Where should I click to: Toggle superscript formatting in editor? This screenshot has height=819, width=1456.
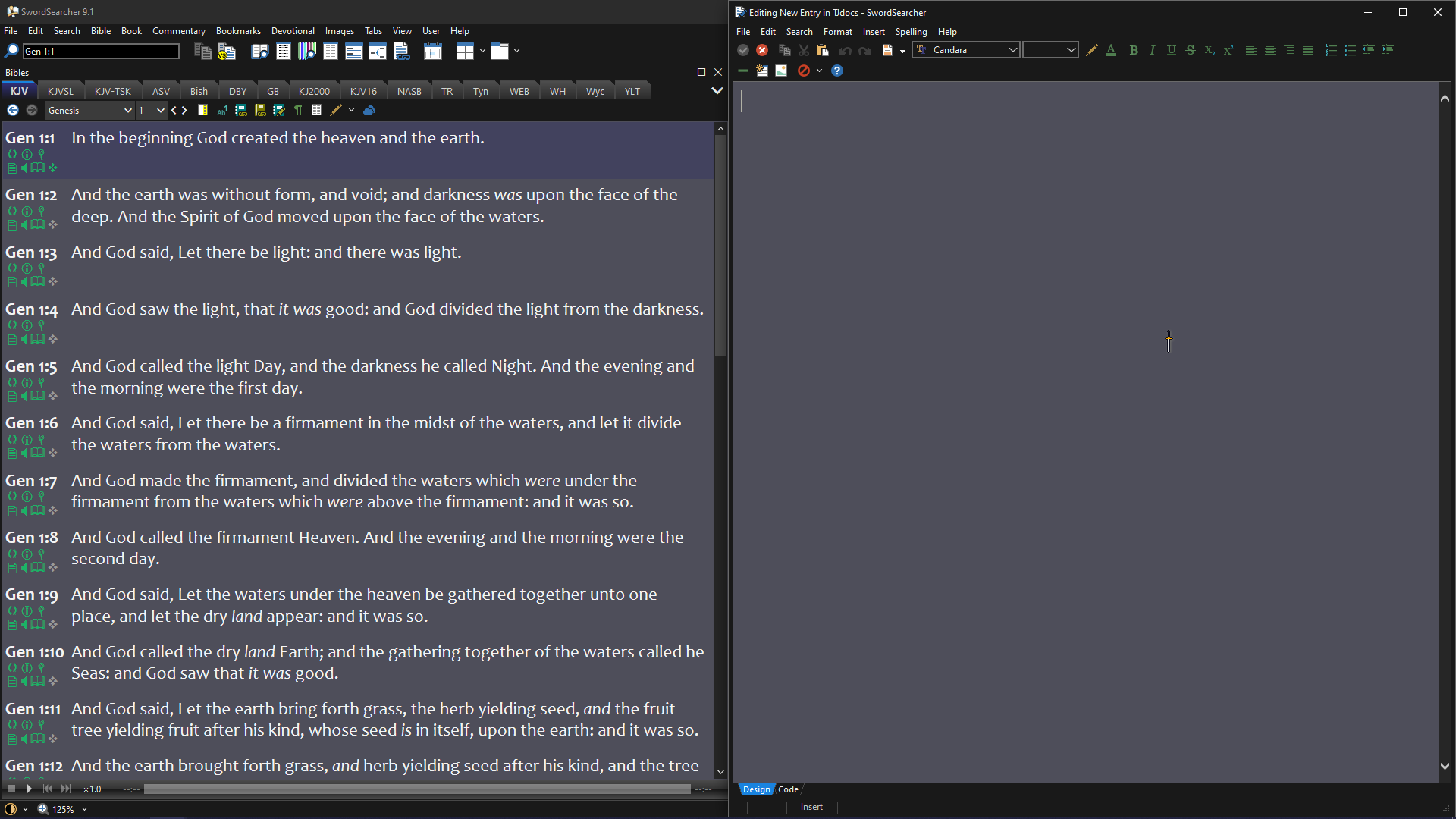tap(1228, 50)
